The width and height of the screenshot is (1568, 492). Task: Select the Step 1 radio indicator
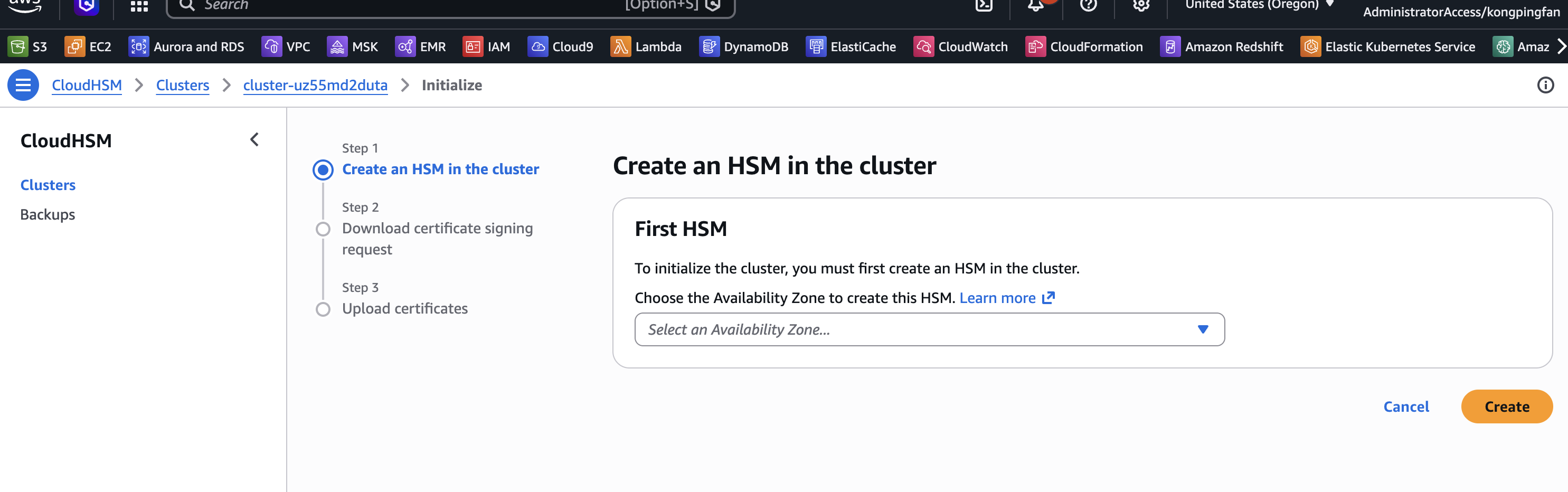[323, 170]
